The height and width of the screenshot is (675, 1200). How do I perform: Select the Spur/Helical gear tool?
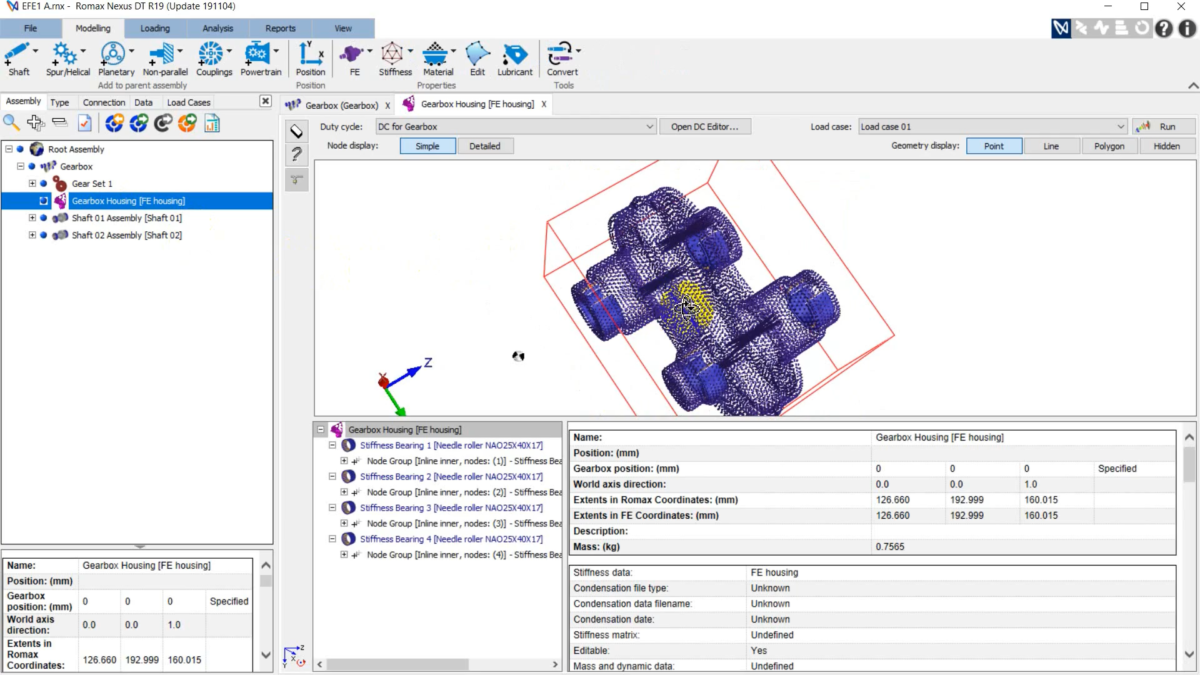[68, 58]
